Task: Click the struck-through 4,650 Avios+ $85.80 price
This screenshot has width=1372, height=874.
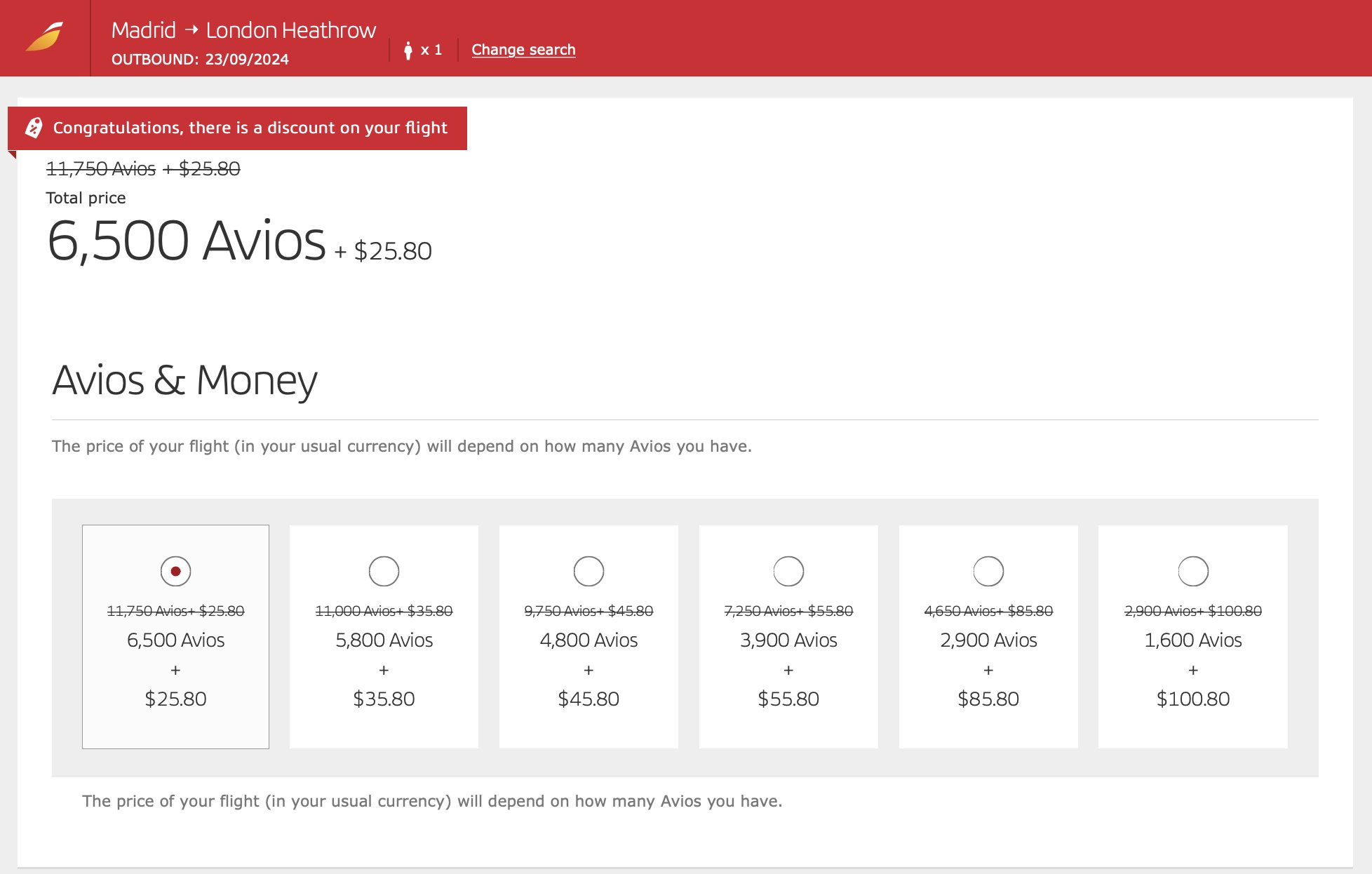Action: pos(988,611)
